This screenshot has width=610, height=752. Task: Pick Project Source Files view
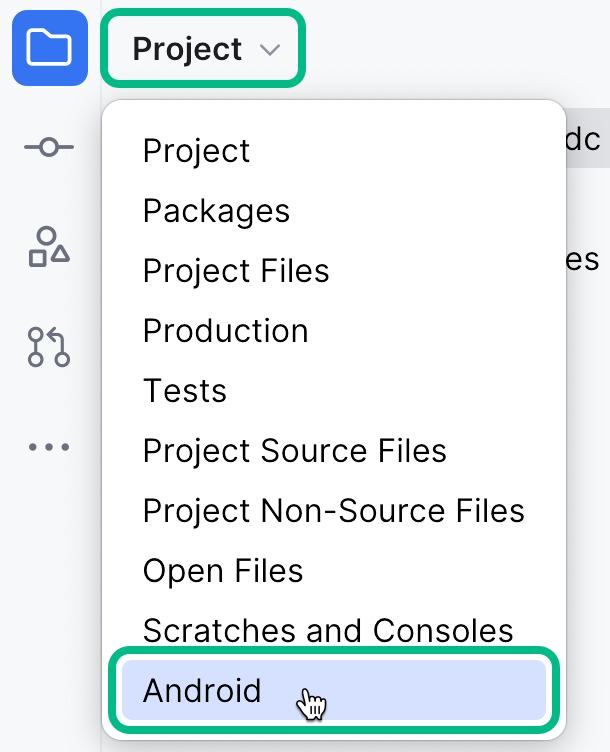(x=295, y=451)
